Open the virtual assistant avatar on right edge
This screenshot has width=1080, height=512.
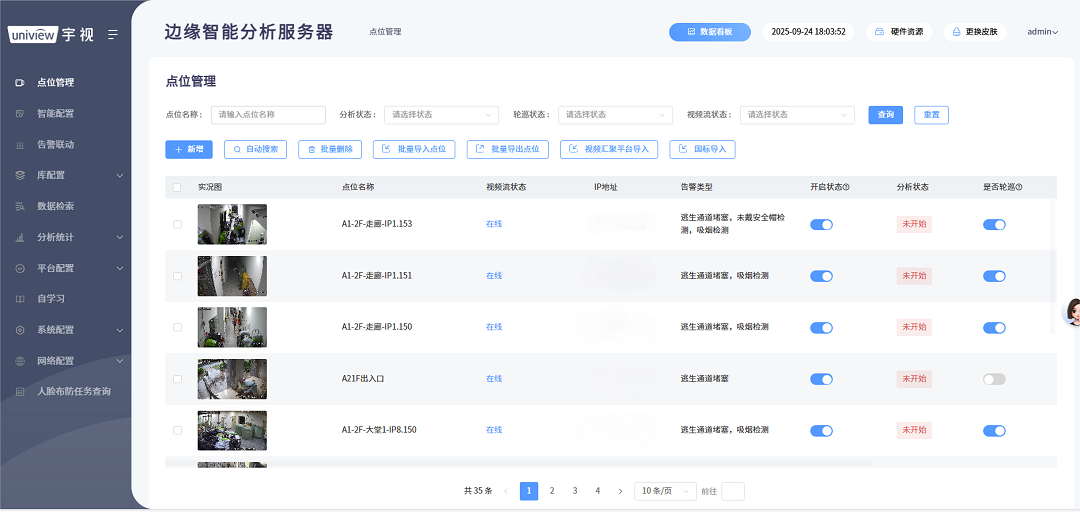point(1072,312)
